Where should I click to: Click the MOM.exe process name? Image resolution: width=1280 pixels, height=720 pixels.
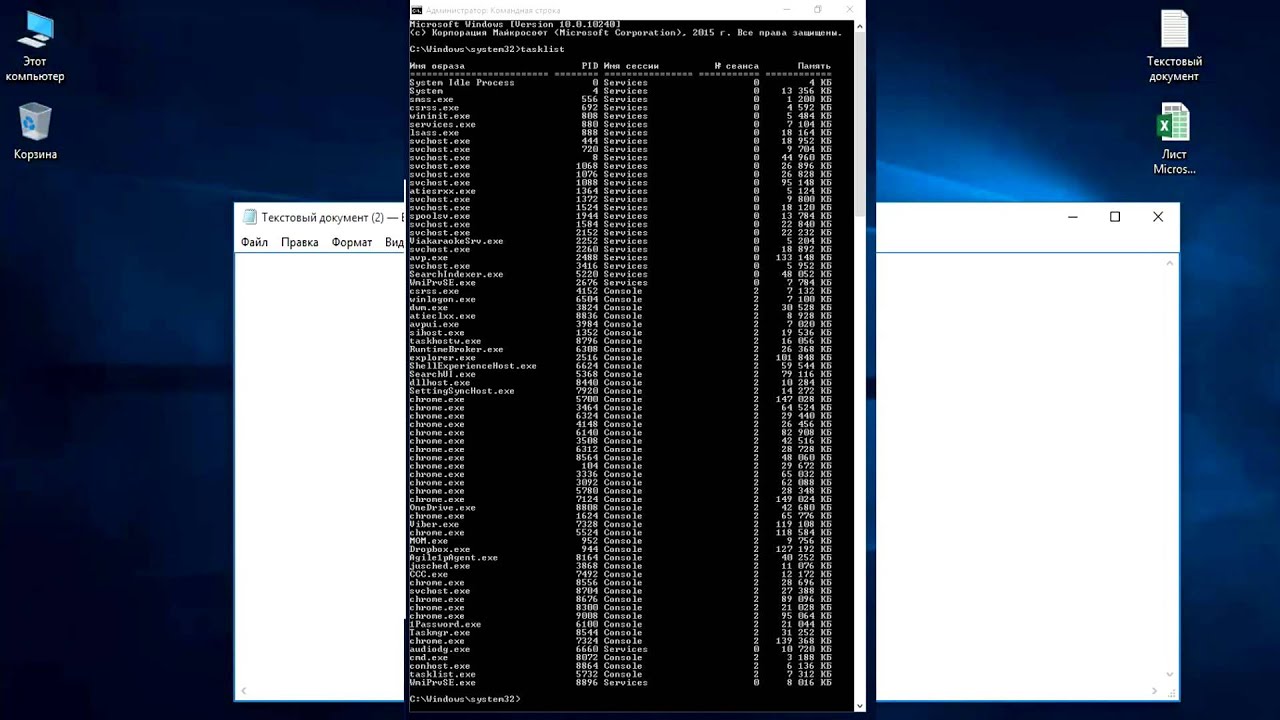[428, 541]
